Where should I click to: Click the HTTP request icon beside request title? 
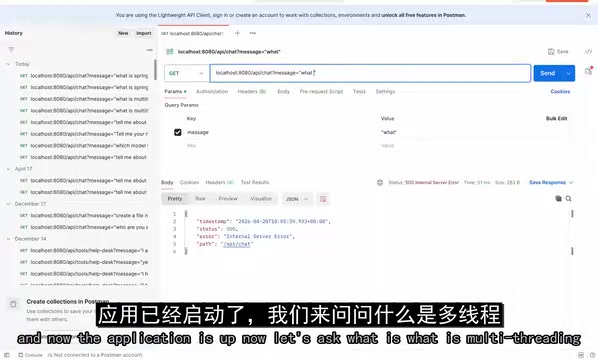pyautogui.click(x=170, y=51)
